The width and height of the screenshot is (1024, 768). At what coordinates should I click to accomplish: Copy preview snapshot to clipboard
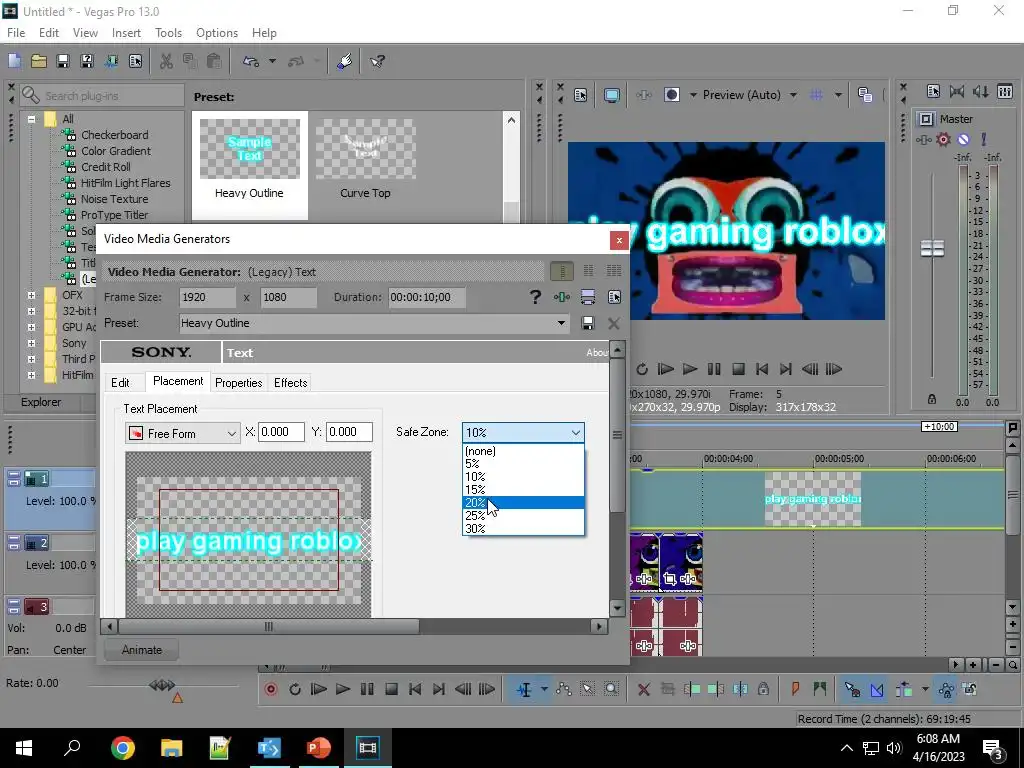[865, 95]
